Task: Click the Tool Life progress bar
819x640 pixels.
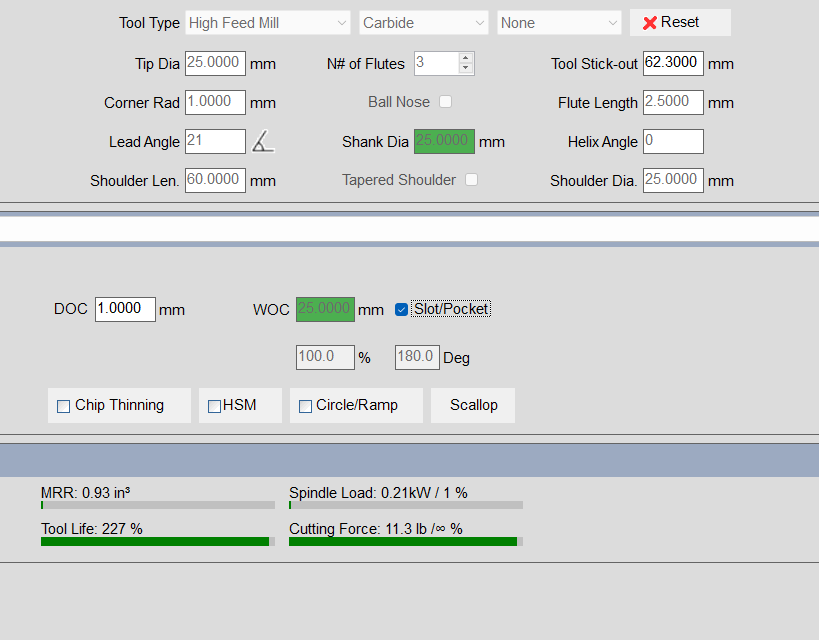Action: click(x=157, y=541)
